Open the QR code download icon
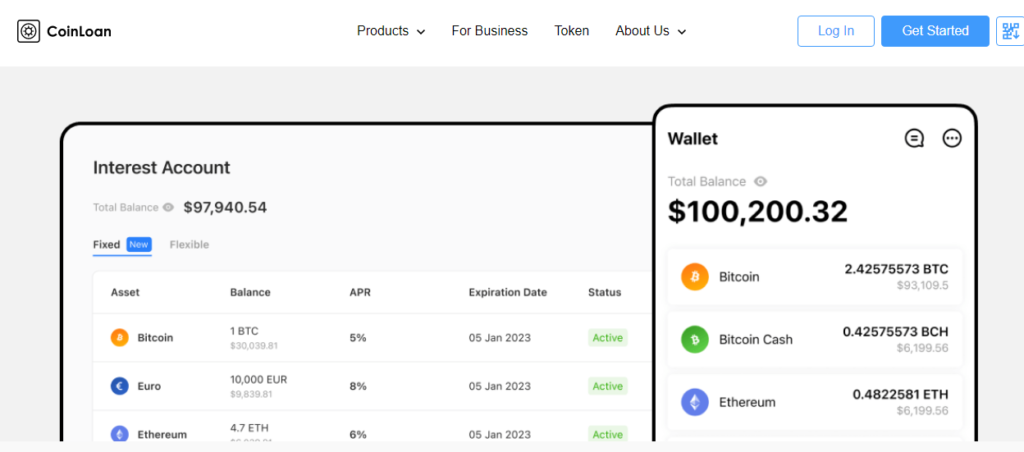Viewport: 1024px width, 452px height. [1010, 31]
